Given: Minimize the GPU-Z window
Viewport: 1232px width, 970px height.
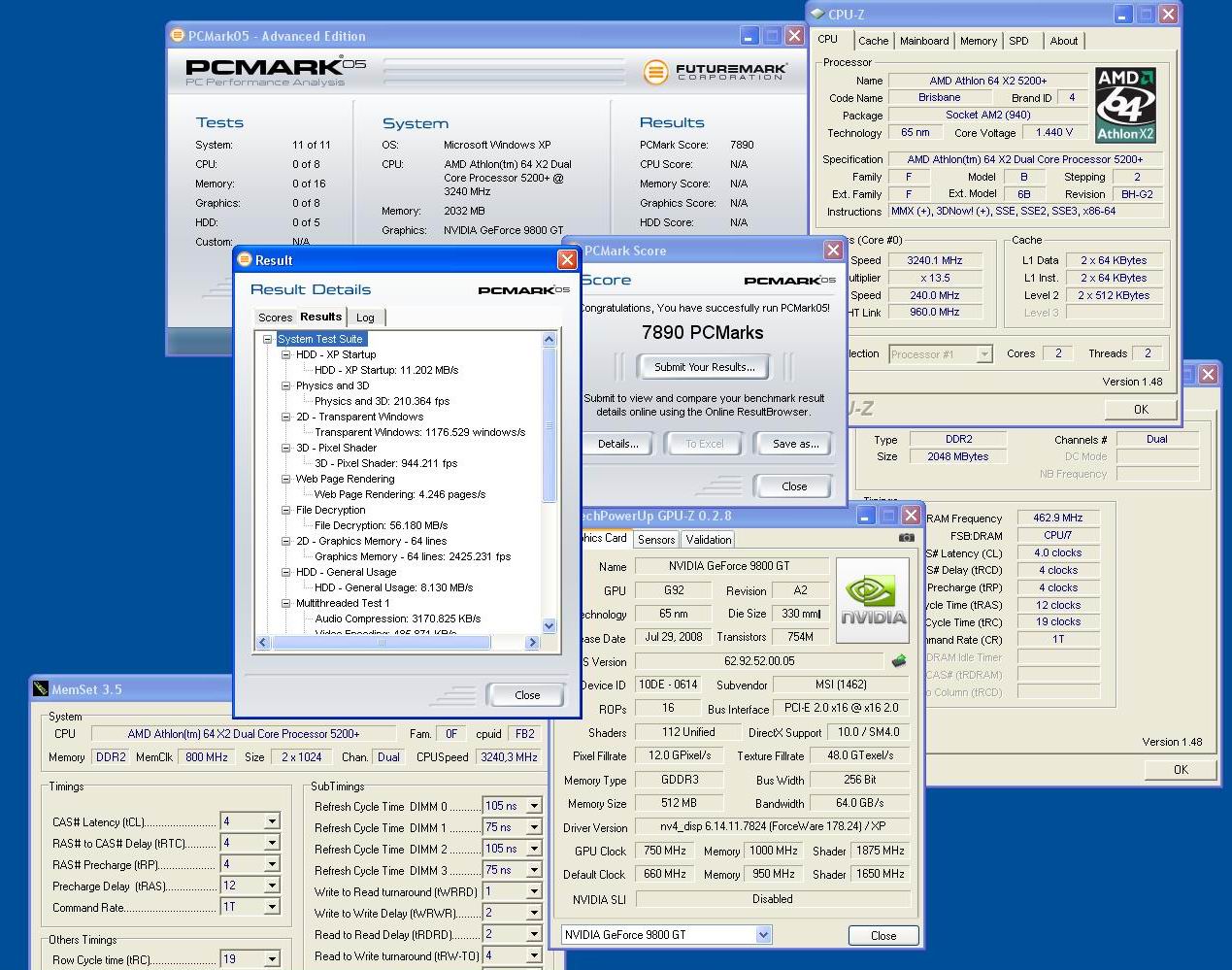Looking at the screenshot, I should (864, 516).
